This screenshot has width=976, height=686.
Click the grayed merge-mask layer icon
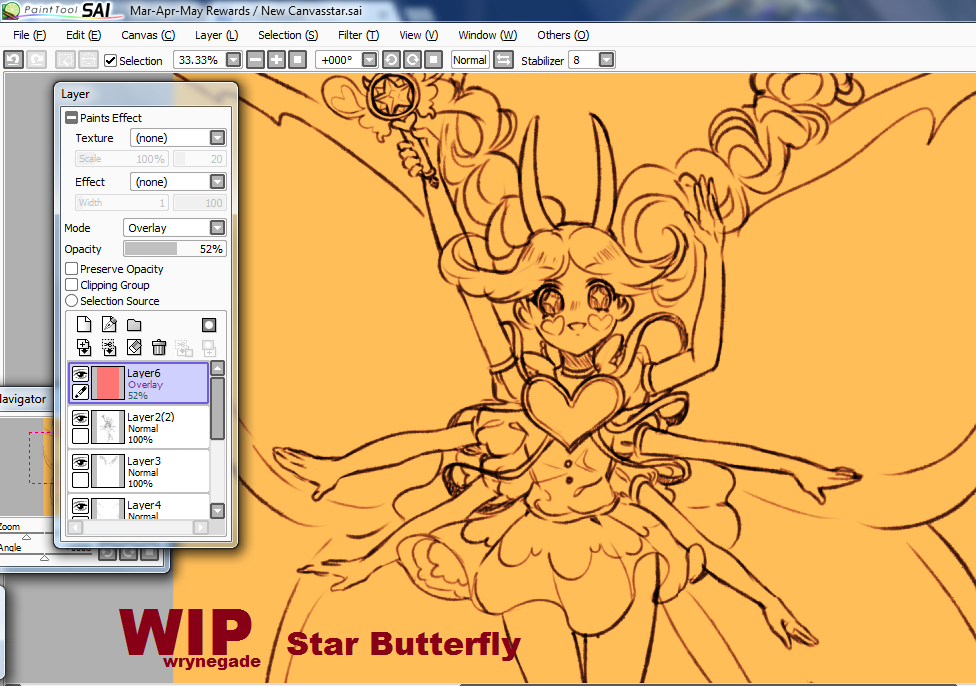(x=209, y=347)
